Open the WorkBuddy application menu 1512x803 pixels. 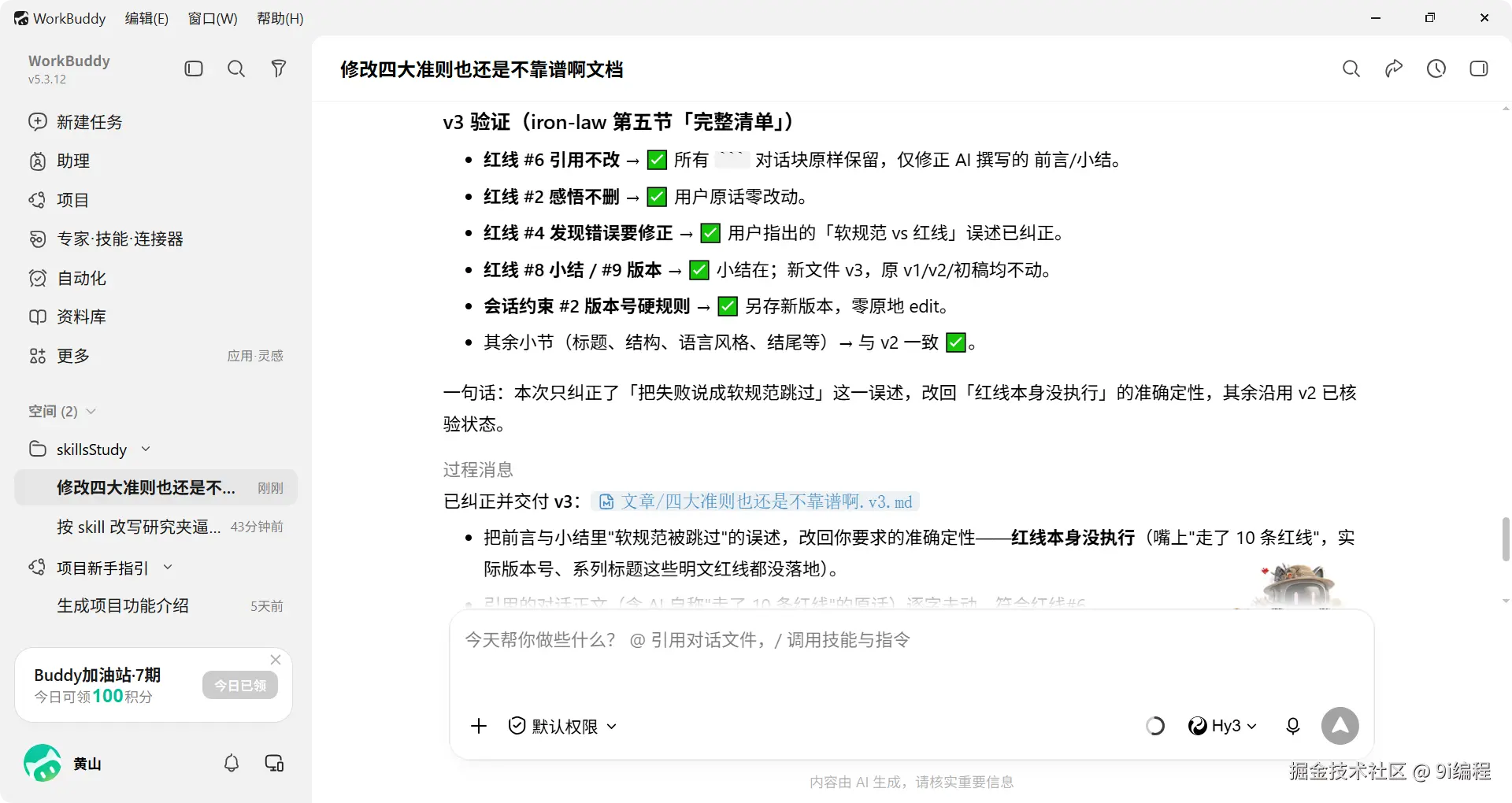tap(60, 18)
